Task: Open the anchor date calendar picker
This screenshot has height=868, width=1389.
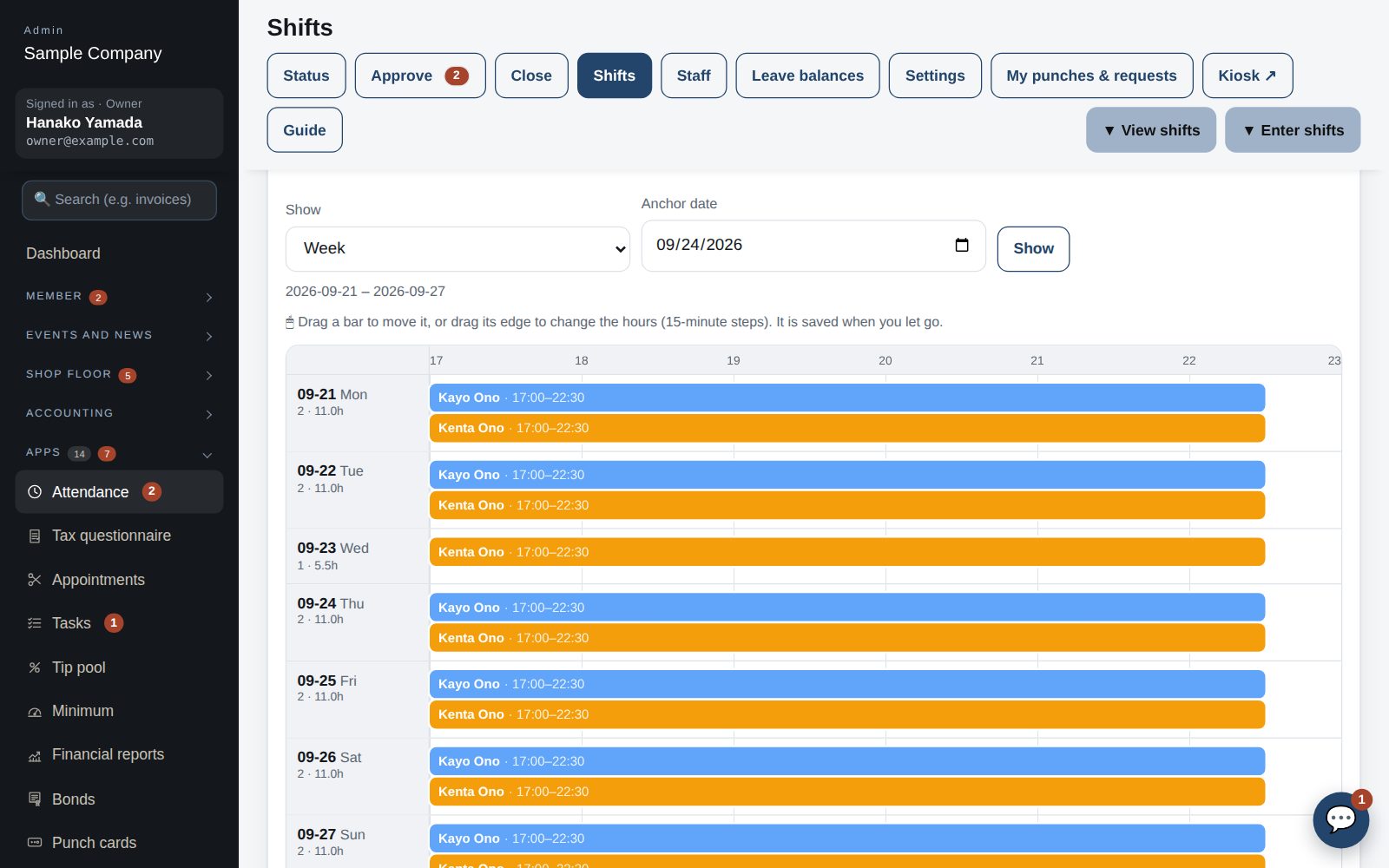Action: (962, 245)
